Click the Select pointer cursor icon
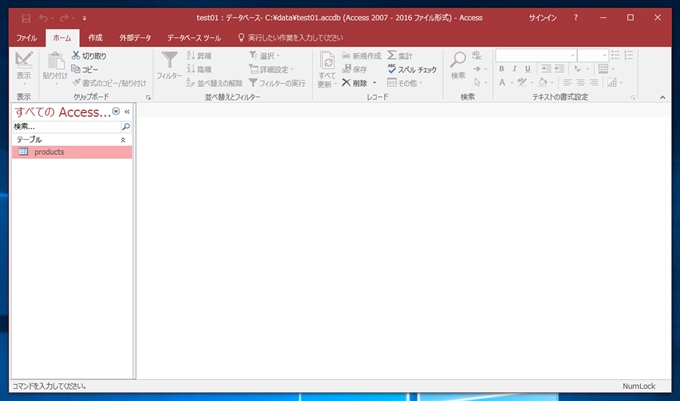680x401 pixels. [x=477, y=82]
